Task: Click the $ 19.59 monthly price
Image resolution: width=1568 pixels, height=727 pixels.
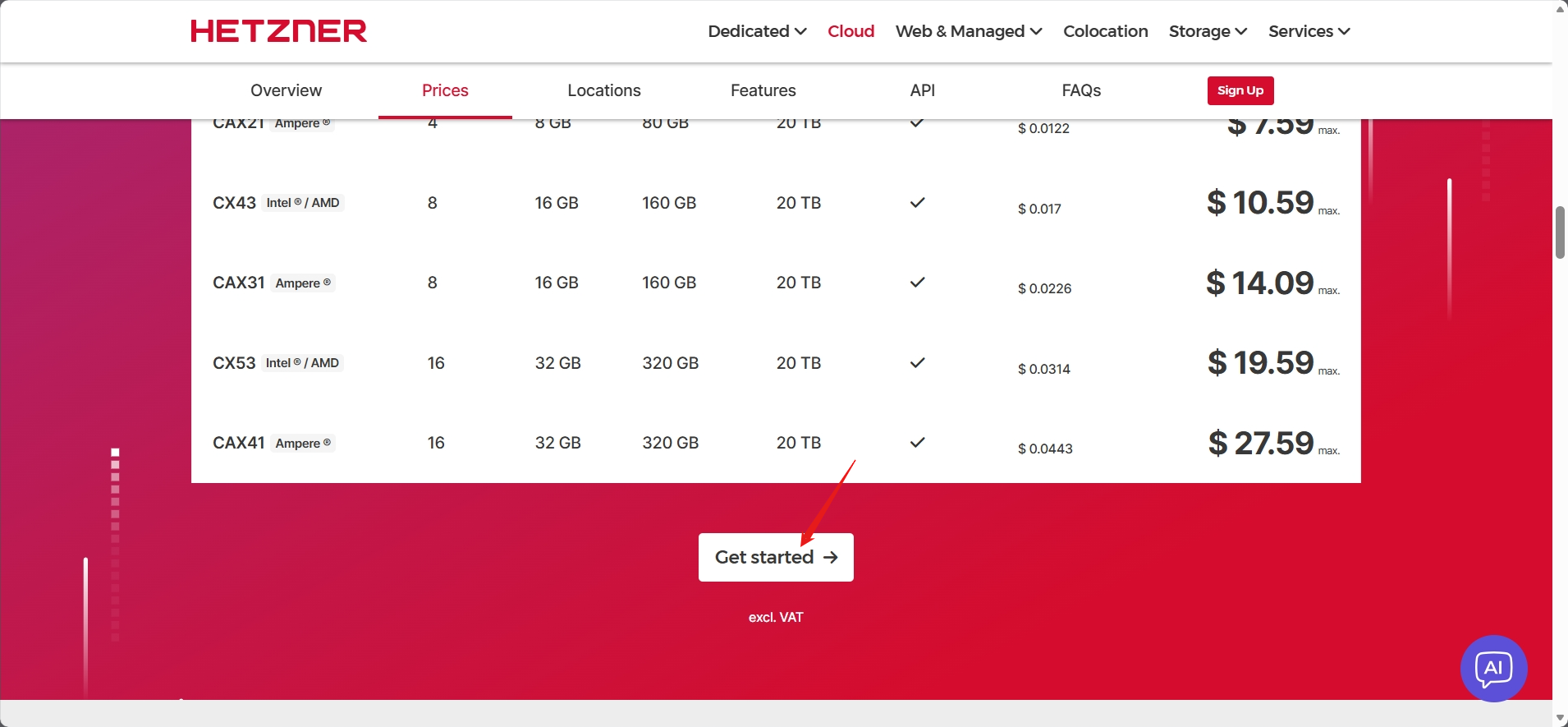Action: [x=1261, y=362]
